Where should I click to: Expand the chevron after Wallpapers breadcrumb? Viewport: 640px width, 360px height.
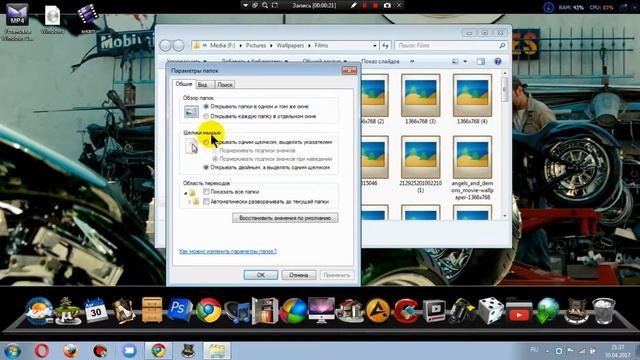tap(310, 46)
